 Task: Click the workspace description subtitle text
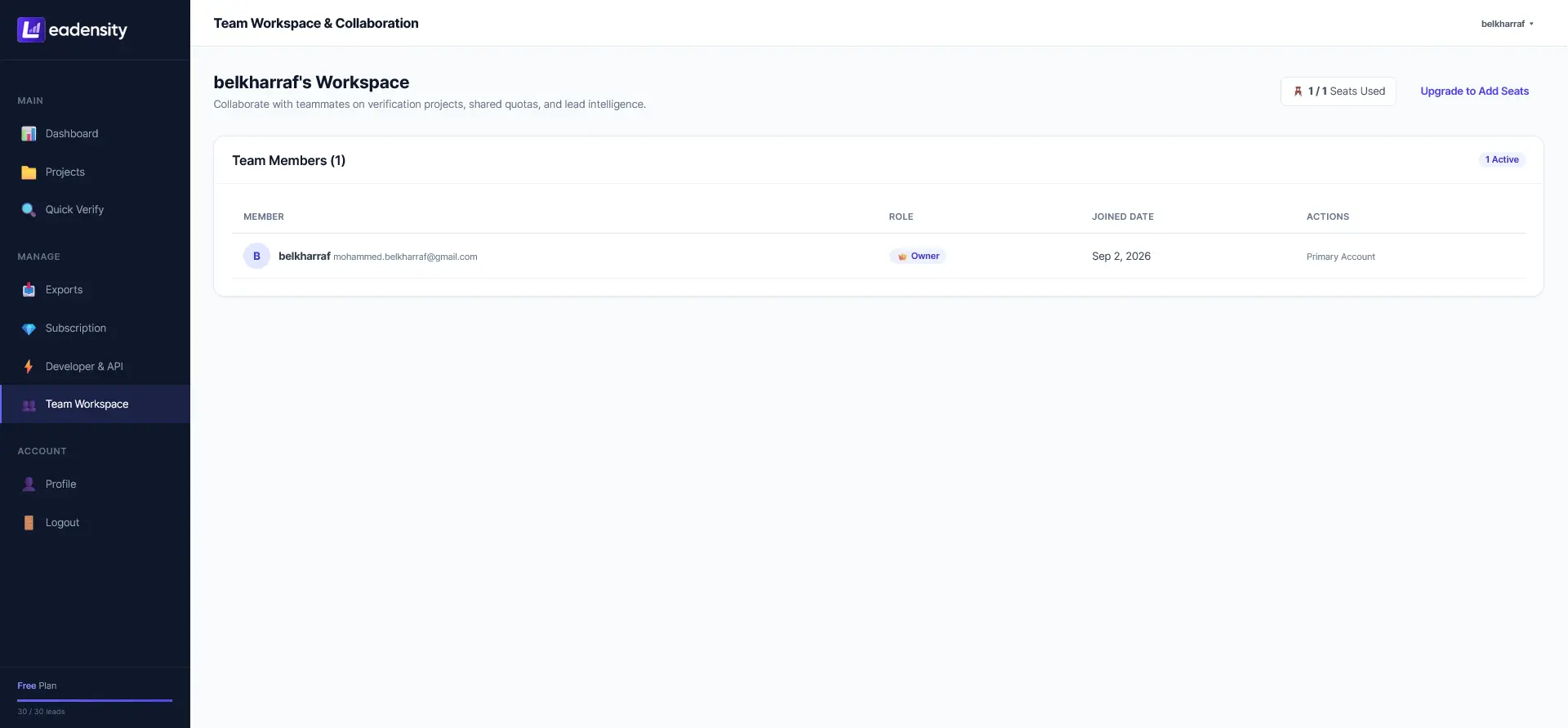click(x=430, y=105)
